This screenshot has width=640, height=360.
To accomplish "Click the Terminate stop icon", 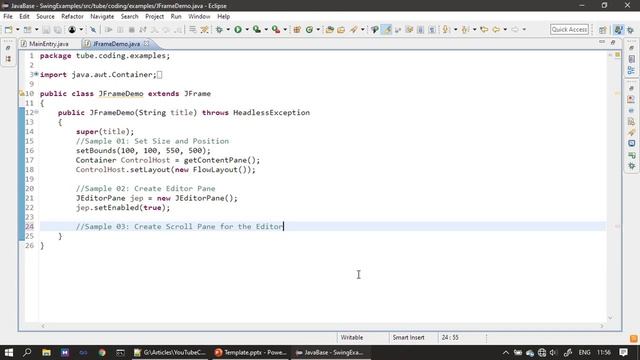I will [x=131, y=29].
